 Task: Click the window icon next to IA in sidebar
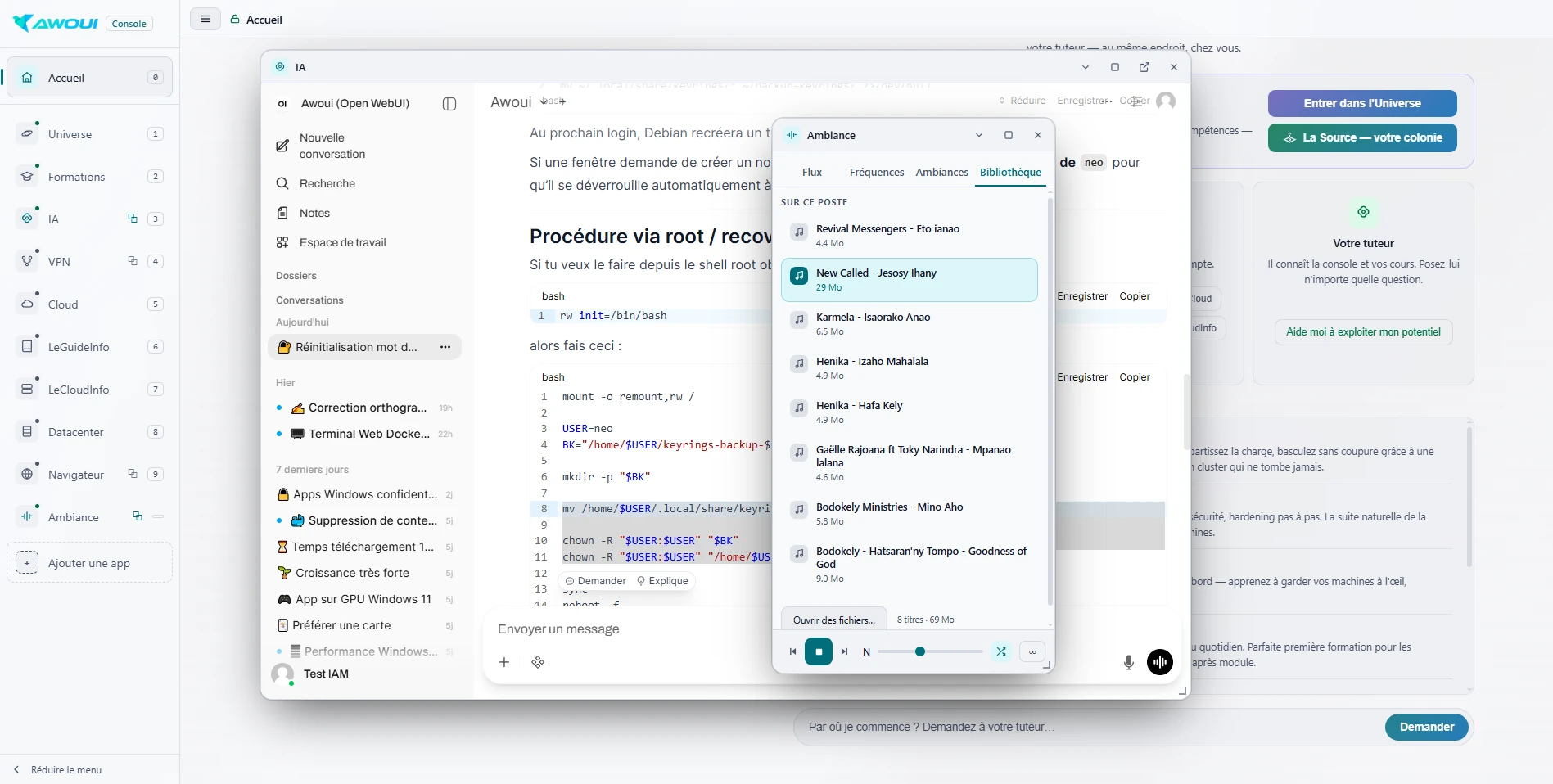[x=133, y=219]
